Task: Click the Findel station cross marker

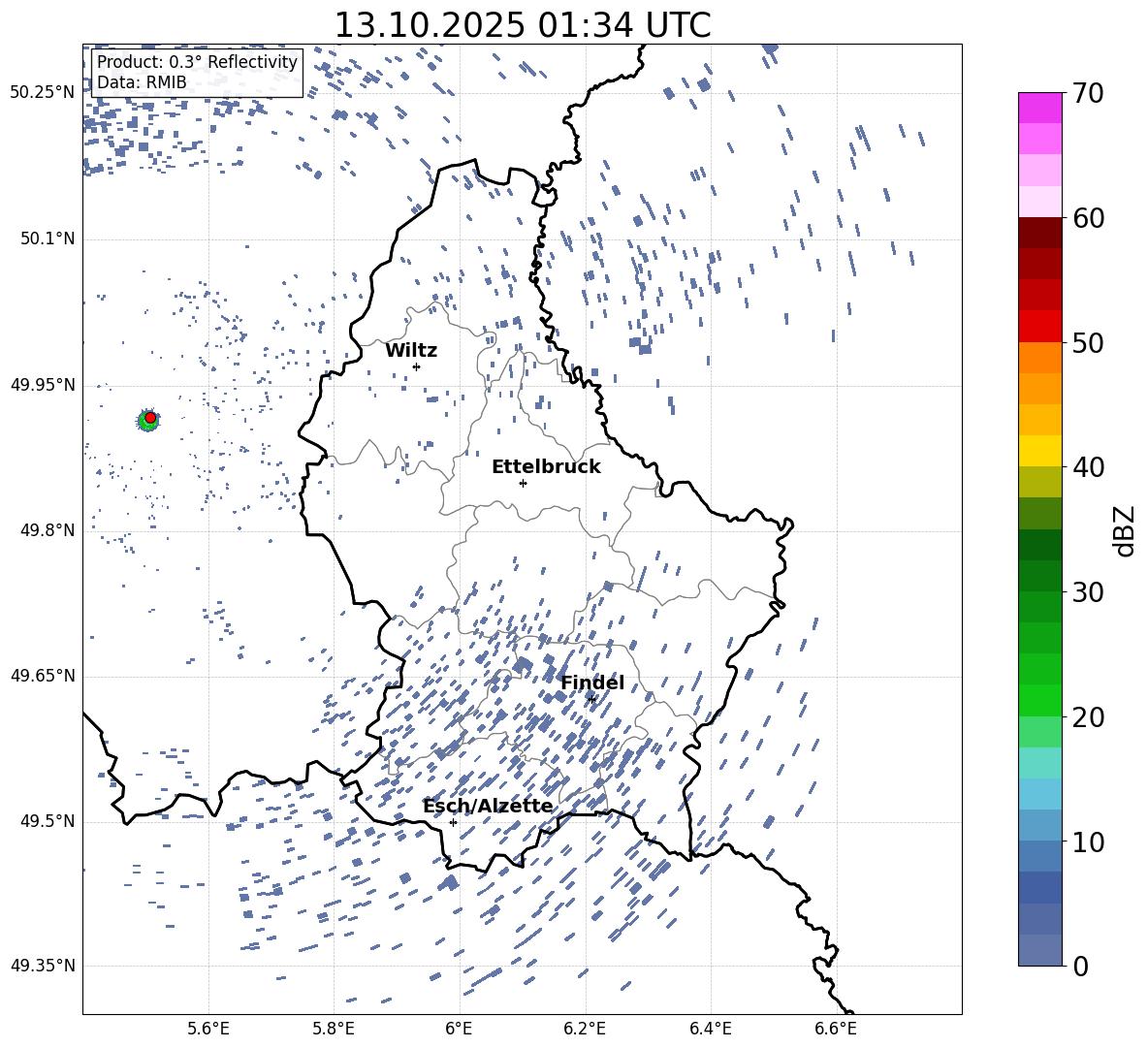Action: point(591,699)
